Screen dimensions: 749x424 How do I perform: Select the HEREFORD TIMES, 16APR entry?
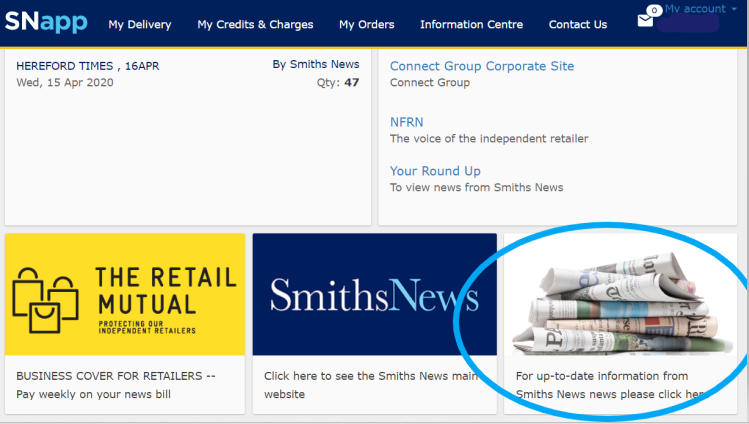pos(88,66)
